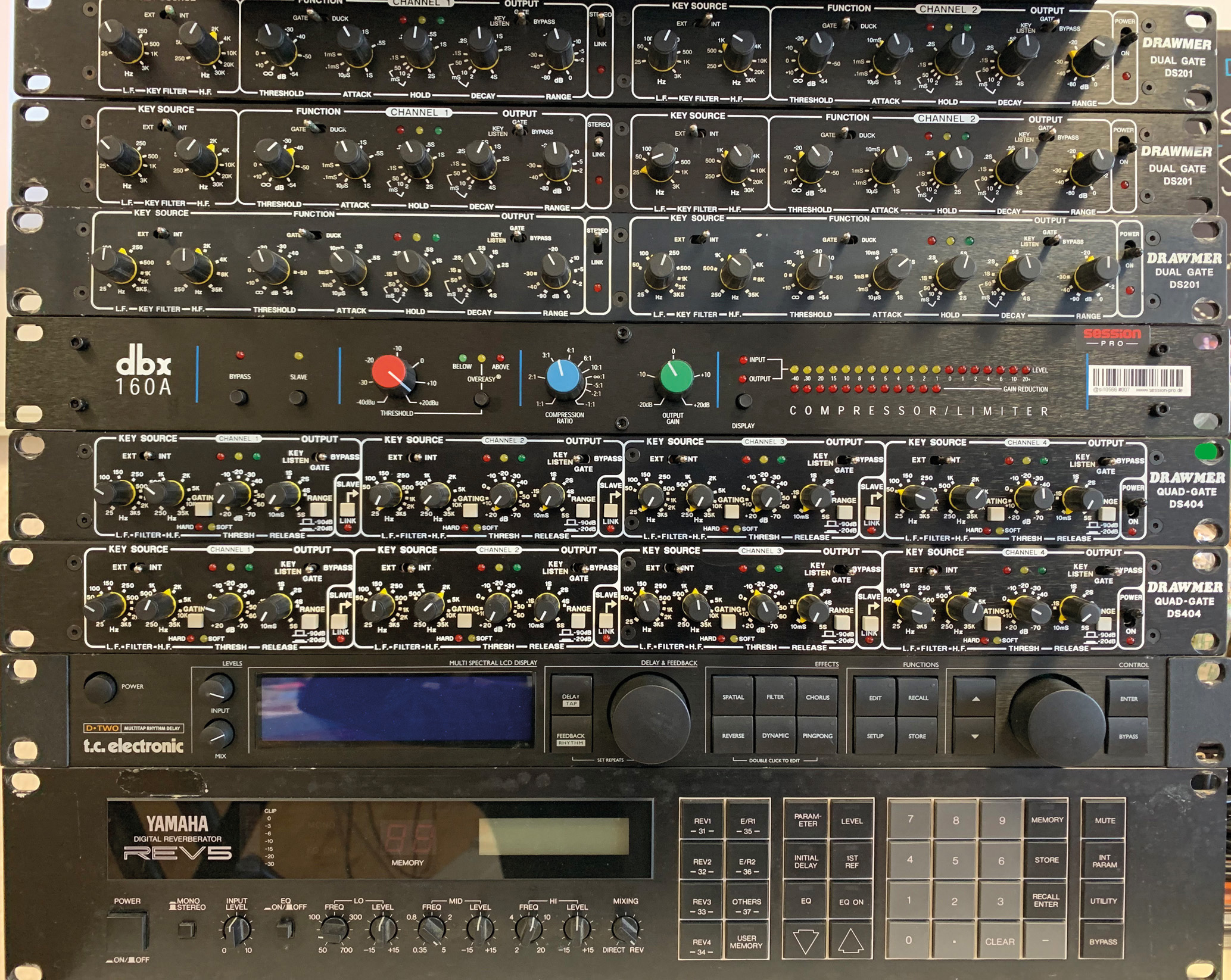
Task: Push the Recall Enter button on REV5
Action: point(1046,900)
